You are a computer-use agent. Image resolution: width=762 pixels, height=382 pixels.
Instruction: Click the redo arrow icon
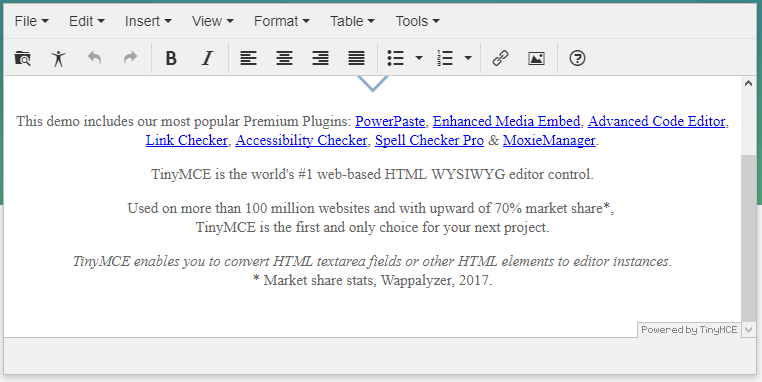(130, 58)
